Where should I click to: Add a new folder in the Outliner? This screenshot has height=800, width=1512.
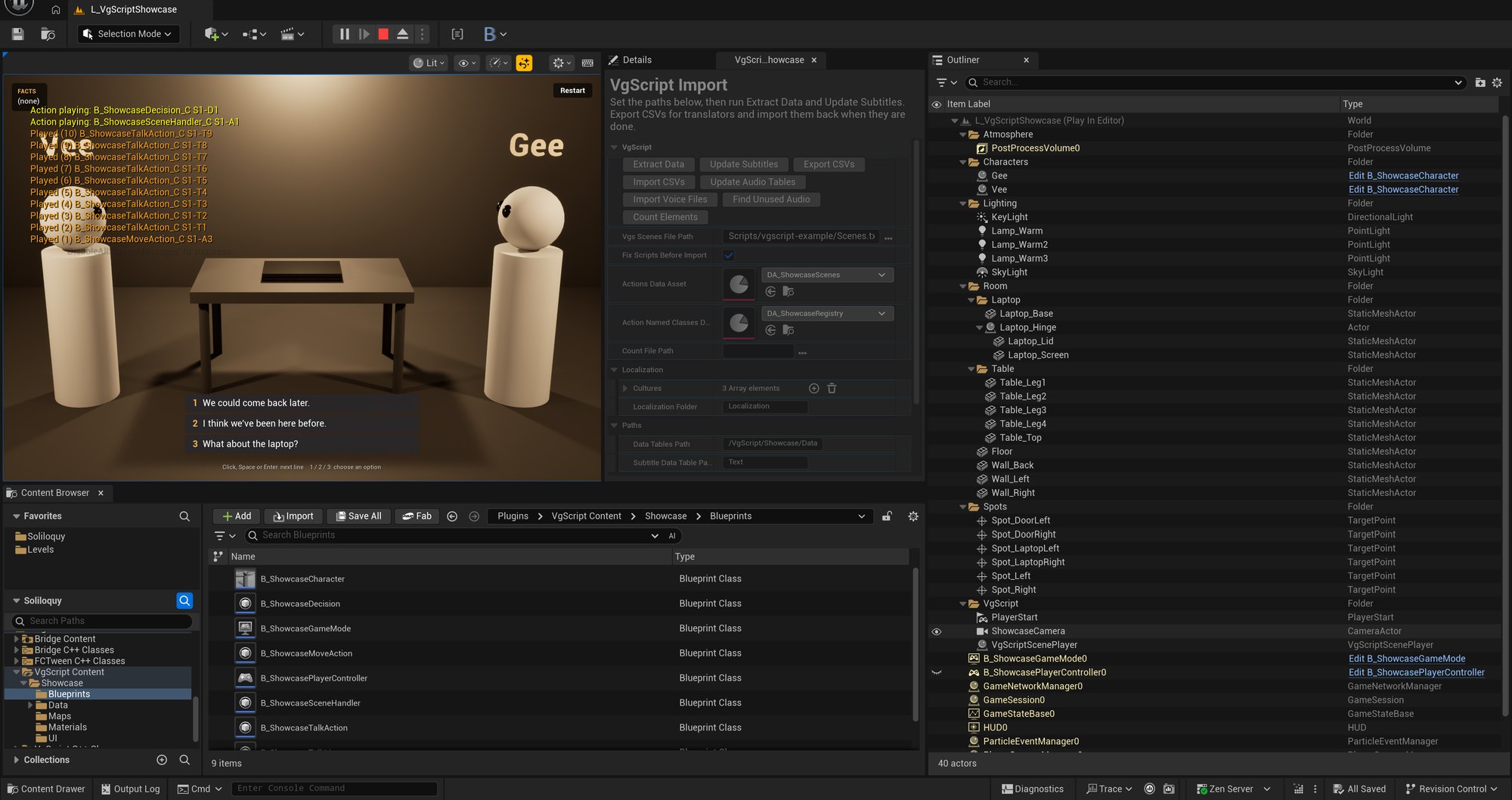tap(1479, 82)
